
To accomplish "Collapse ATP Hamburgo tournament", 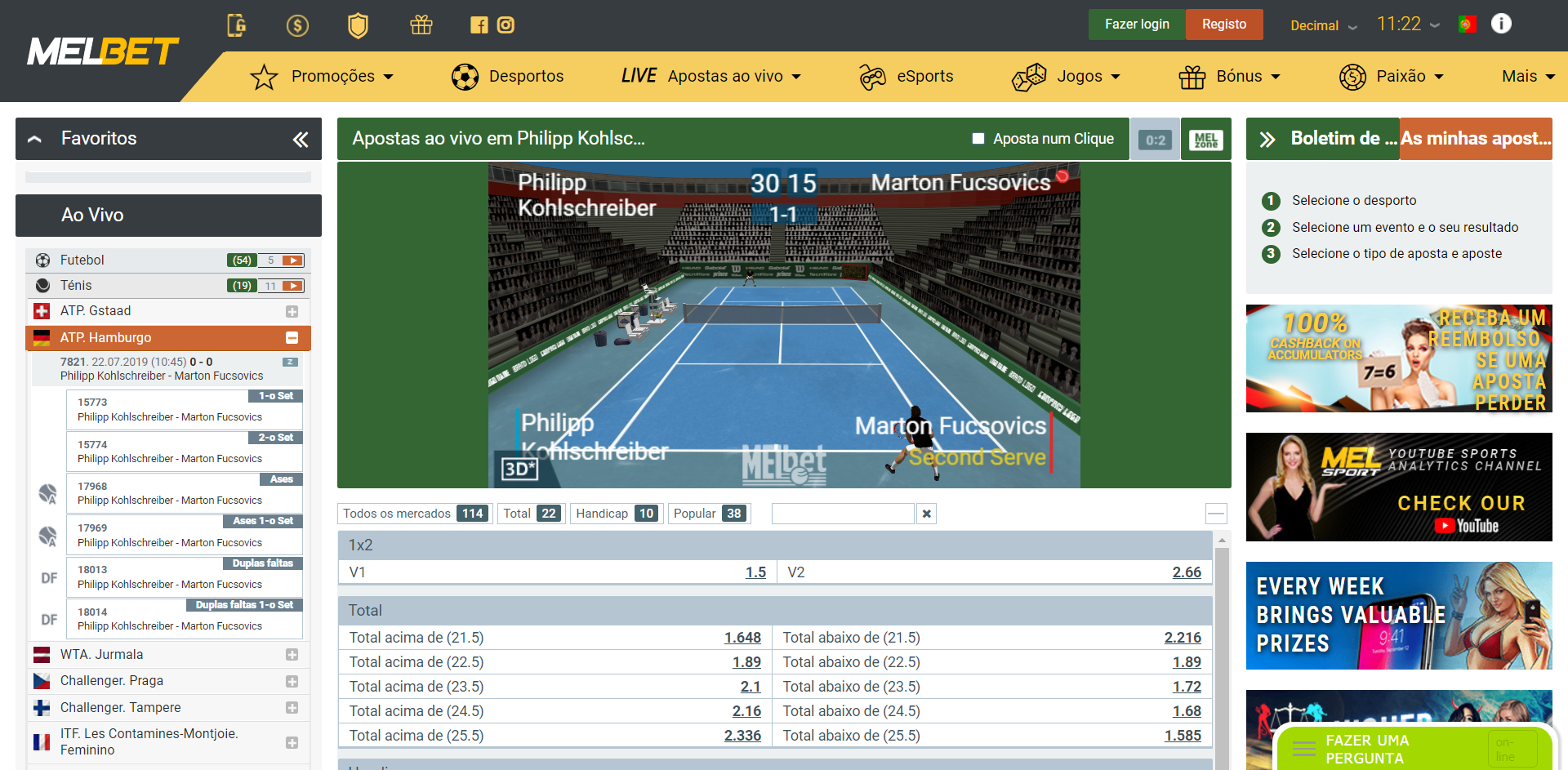I will coord(292,338).
